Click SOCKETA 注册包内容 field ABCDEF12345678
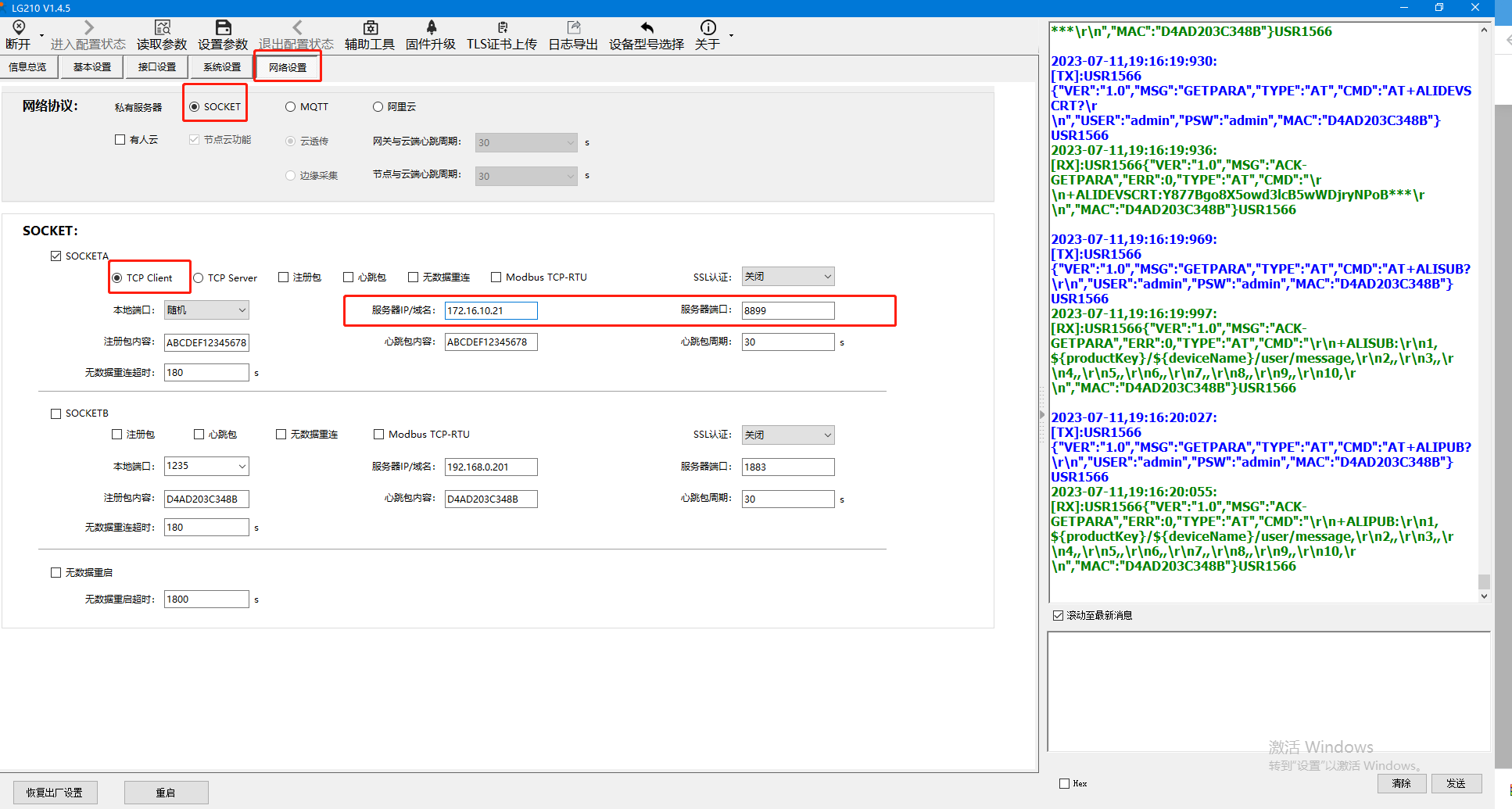1512x809 pixels. (x=206, y=343)
